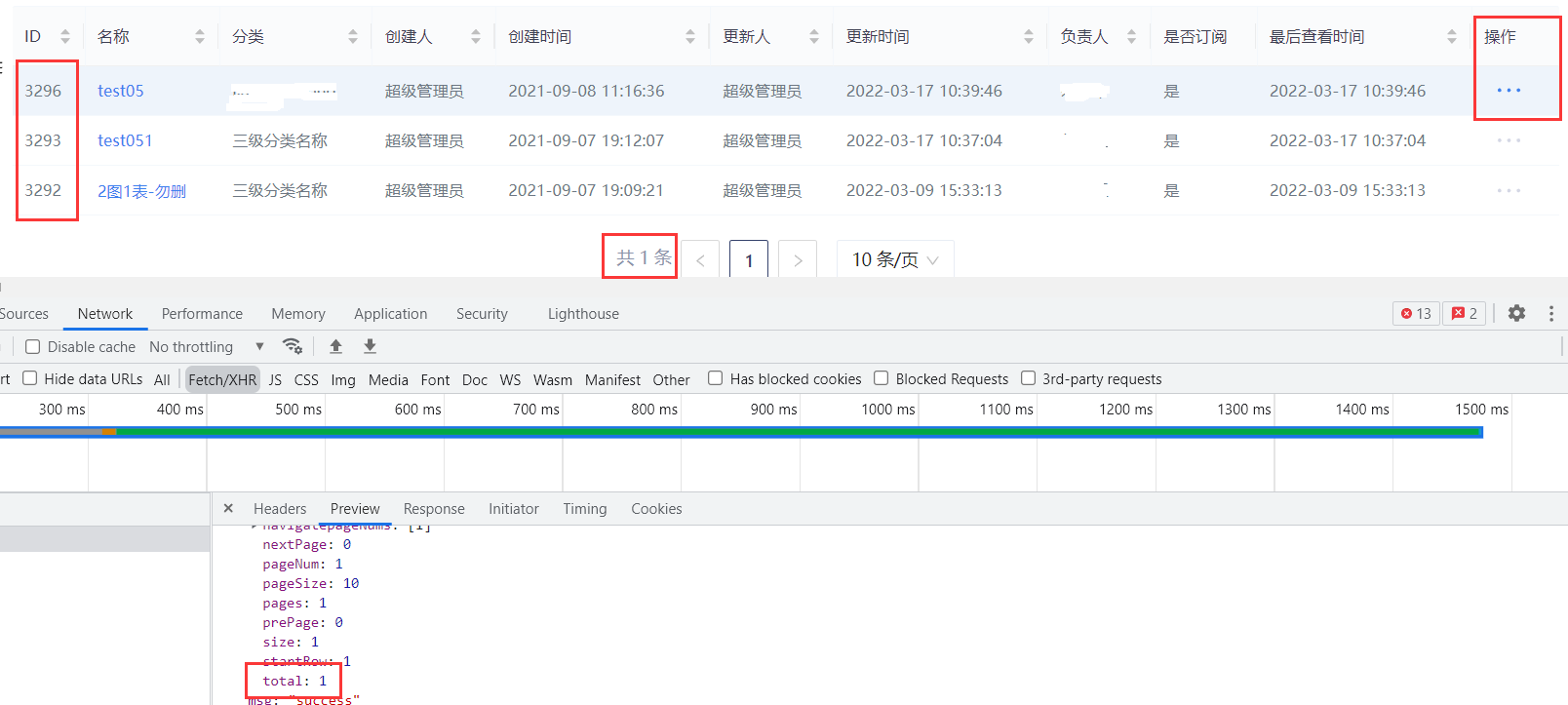This screenshot has width=1568, height=705.
Task: Open Preview tab of request
Action: pos(355,509)
